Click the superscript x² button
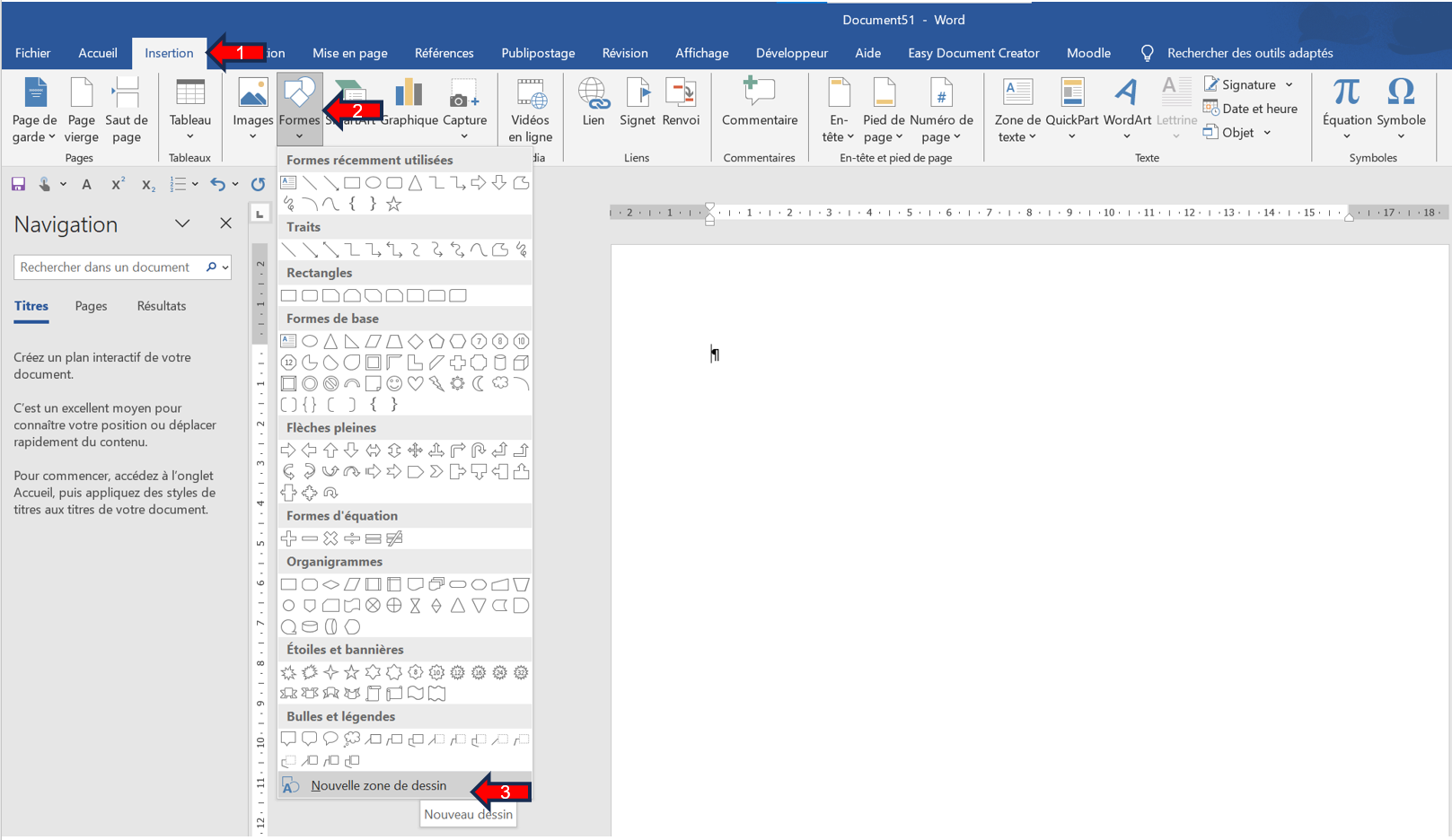Screen dimensions: 1452x840 118,185
